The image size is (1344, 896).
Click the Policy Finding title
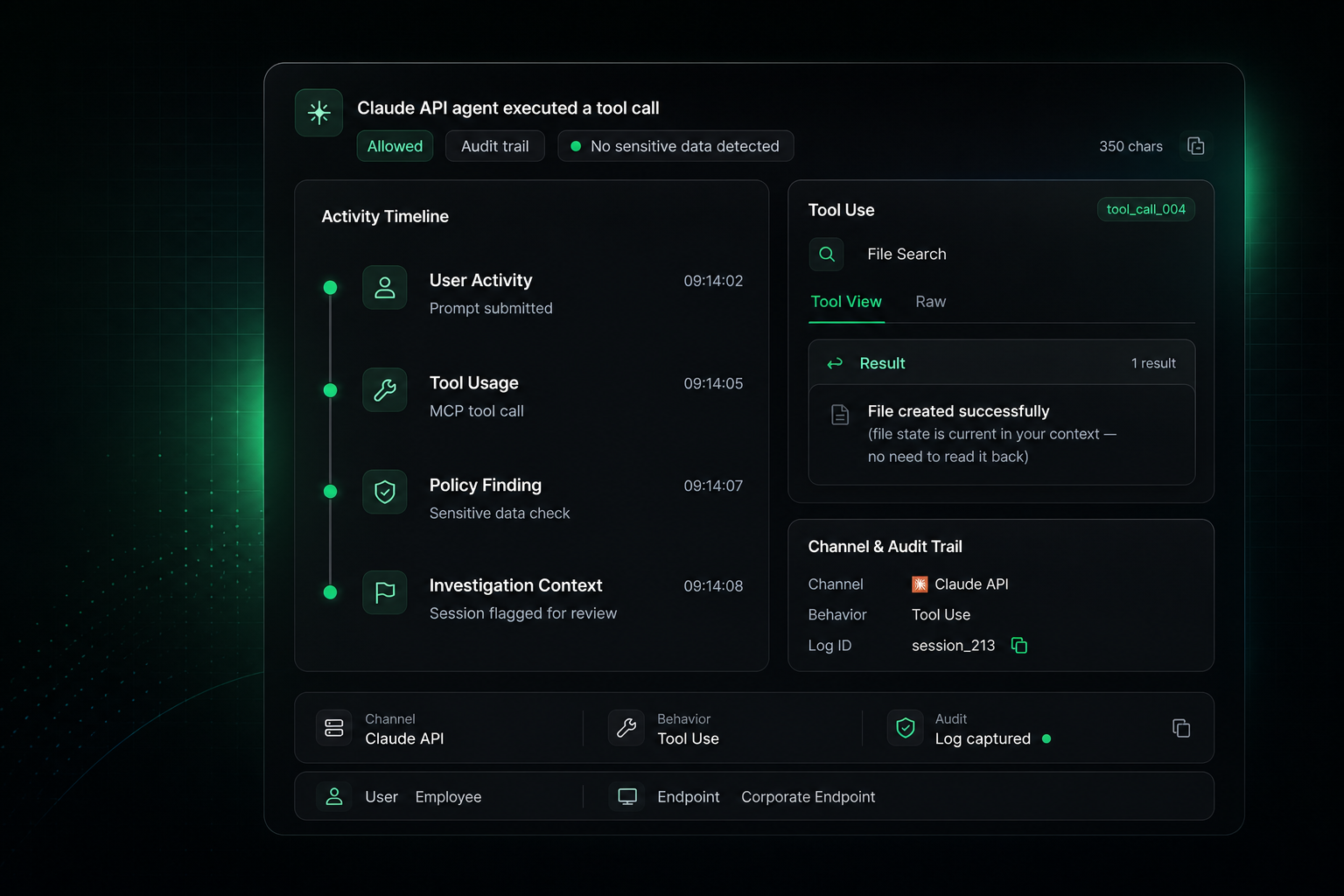pos(485,486)
